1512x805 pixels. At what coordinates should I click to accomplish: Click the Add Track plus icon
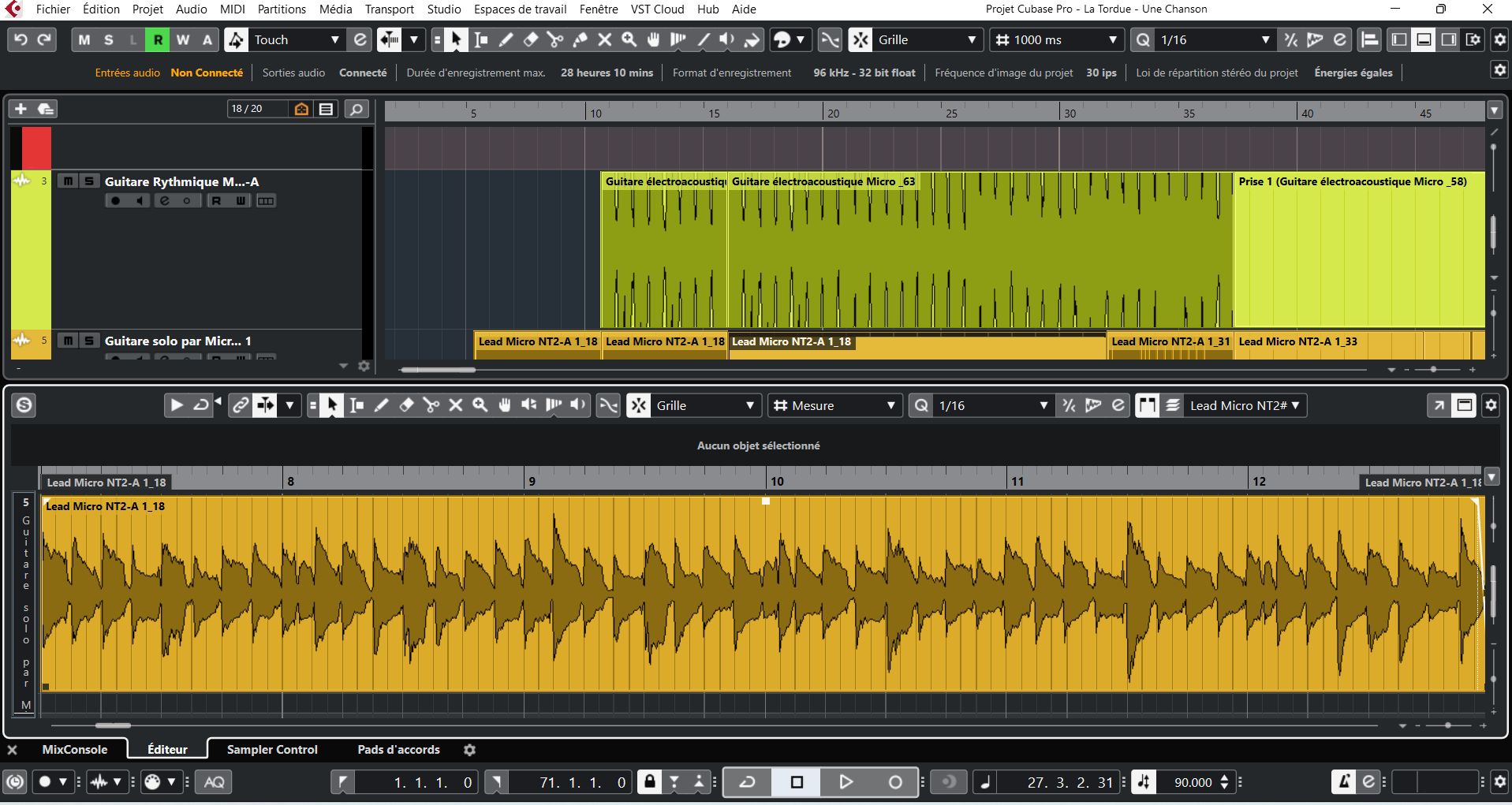[21, 109]
